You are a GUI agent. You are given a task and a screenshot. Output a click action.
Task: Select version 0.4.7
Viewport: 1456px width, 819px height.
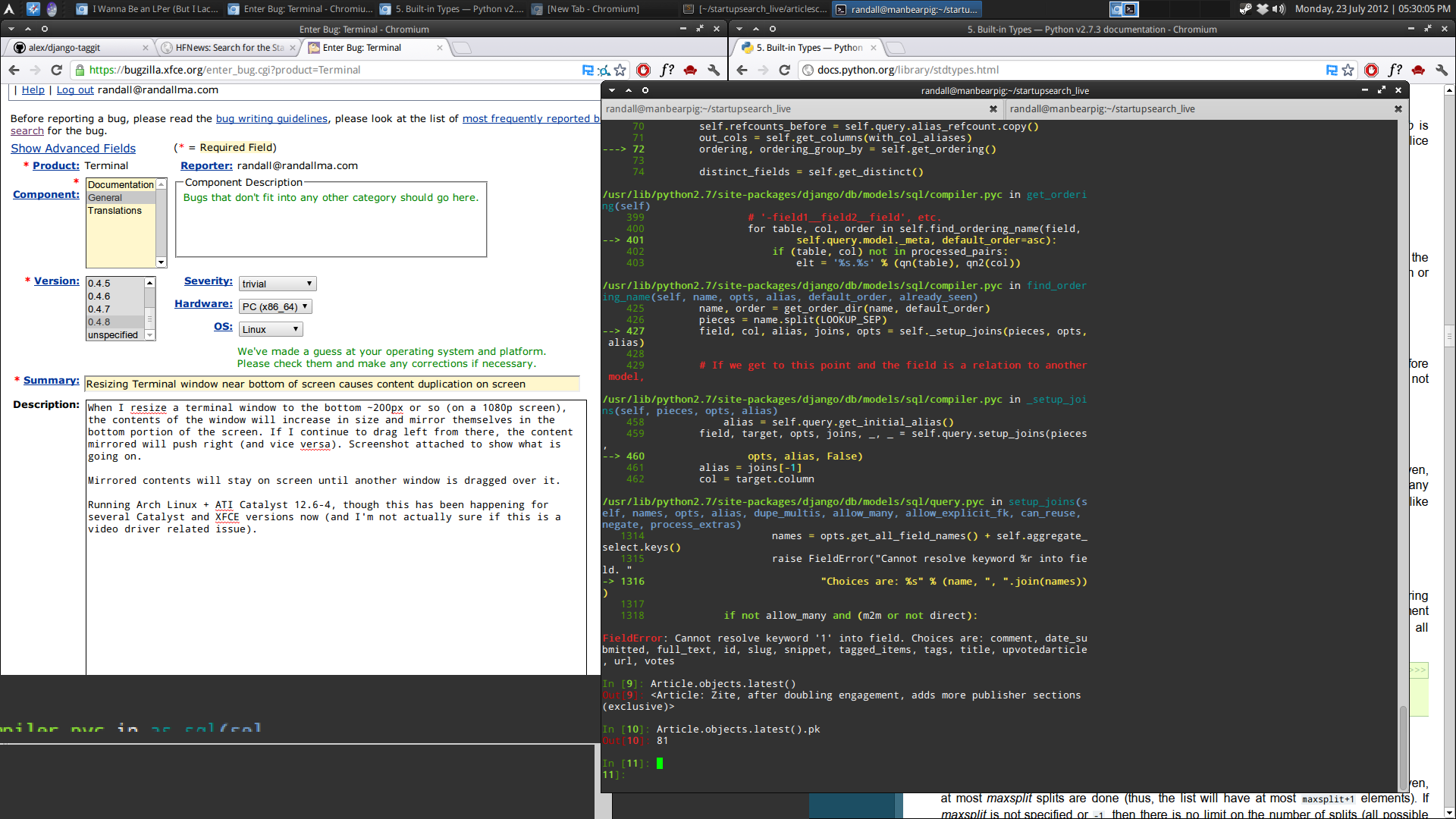tap(115, 309)
